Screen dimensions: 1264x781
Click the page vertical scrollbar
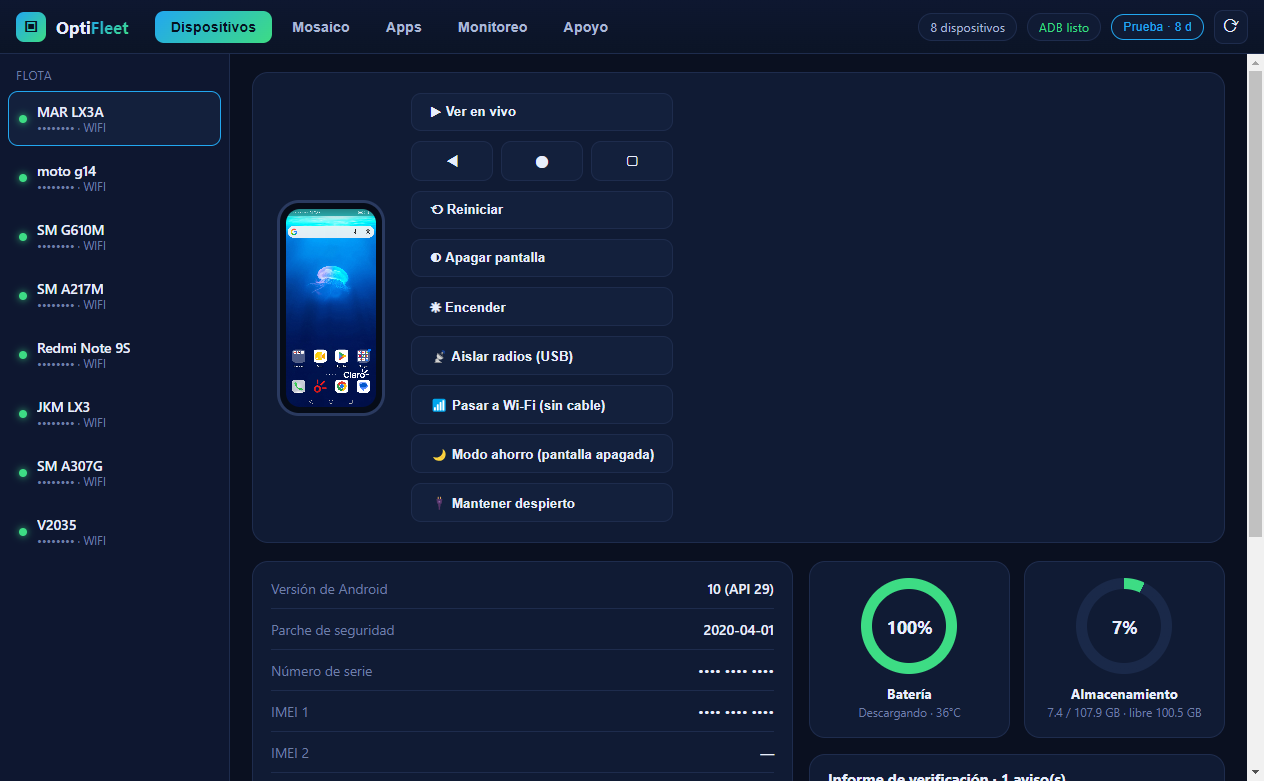pyautogui.click(x=1256, y=305)
